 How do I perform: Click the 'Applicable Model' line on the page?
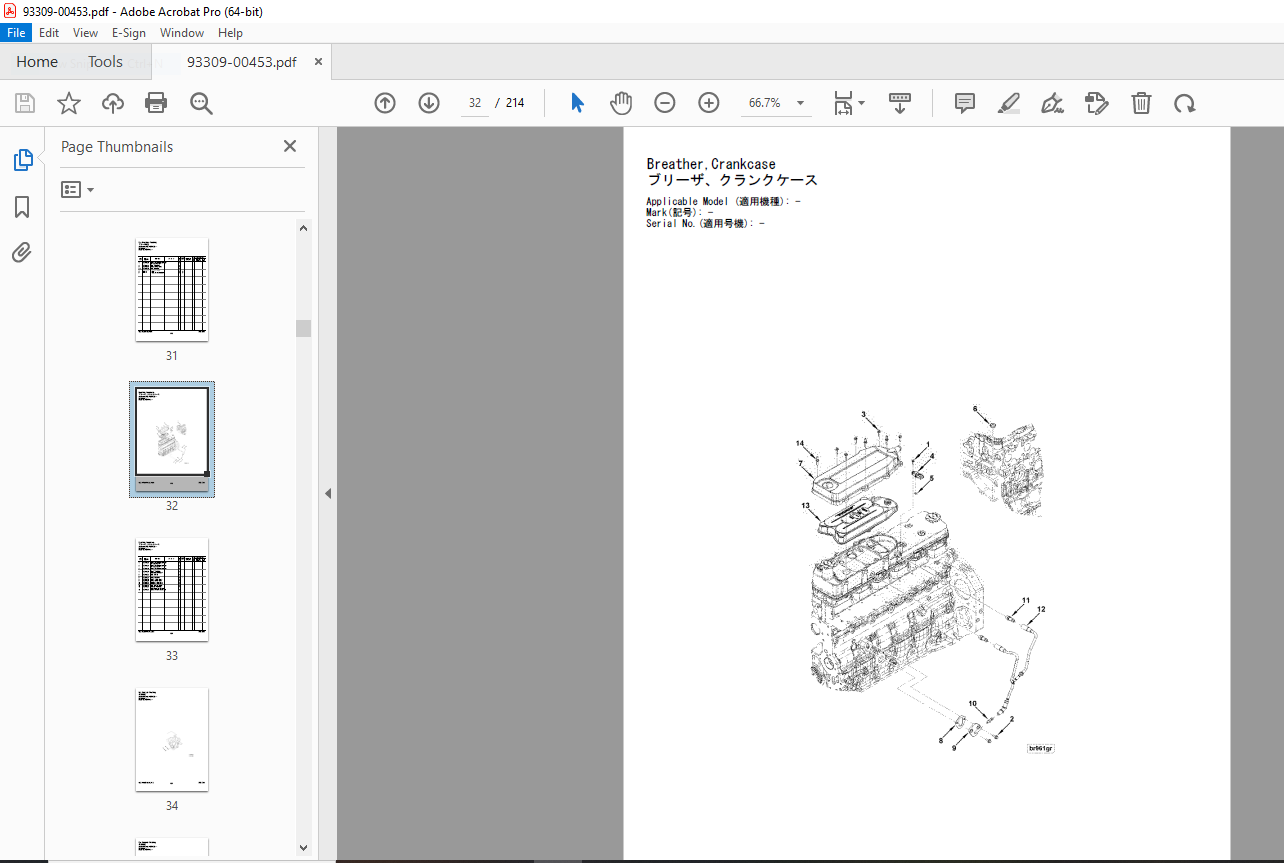[723, 202]
